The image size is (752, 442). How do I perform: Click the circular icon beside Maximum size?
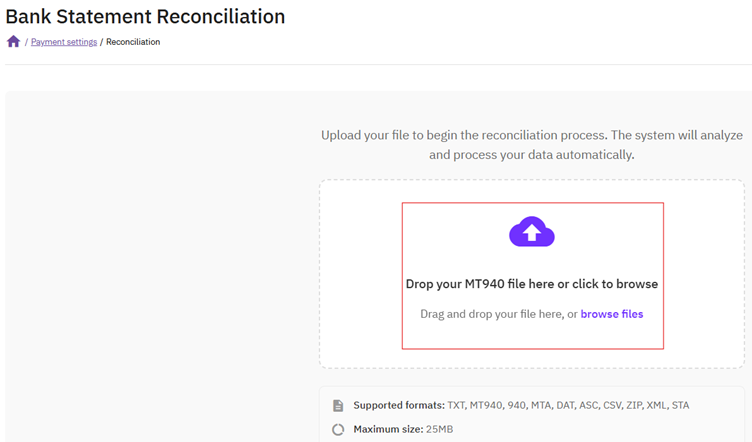(338, 430)
